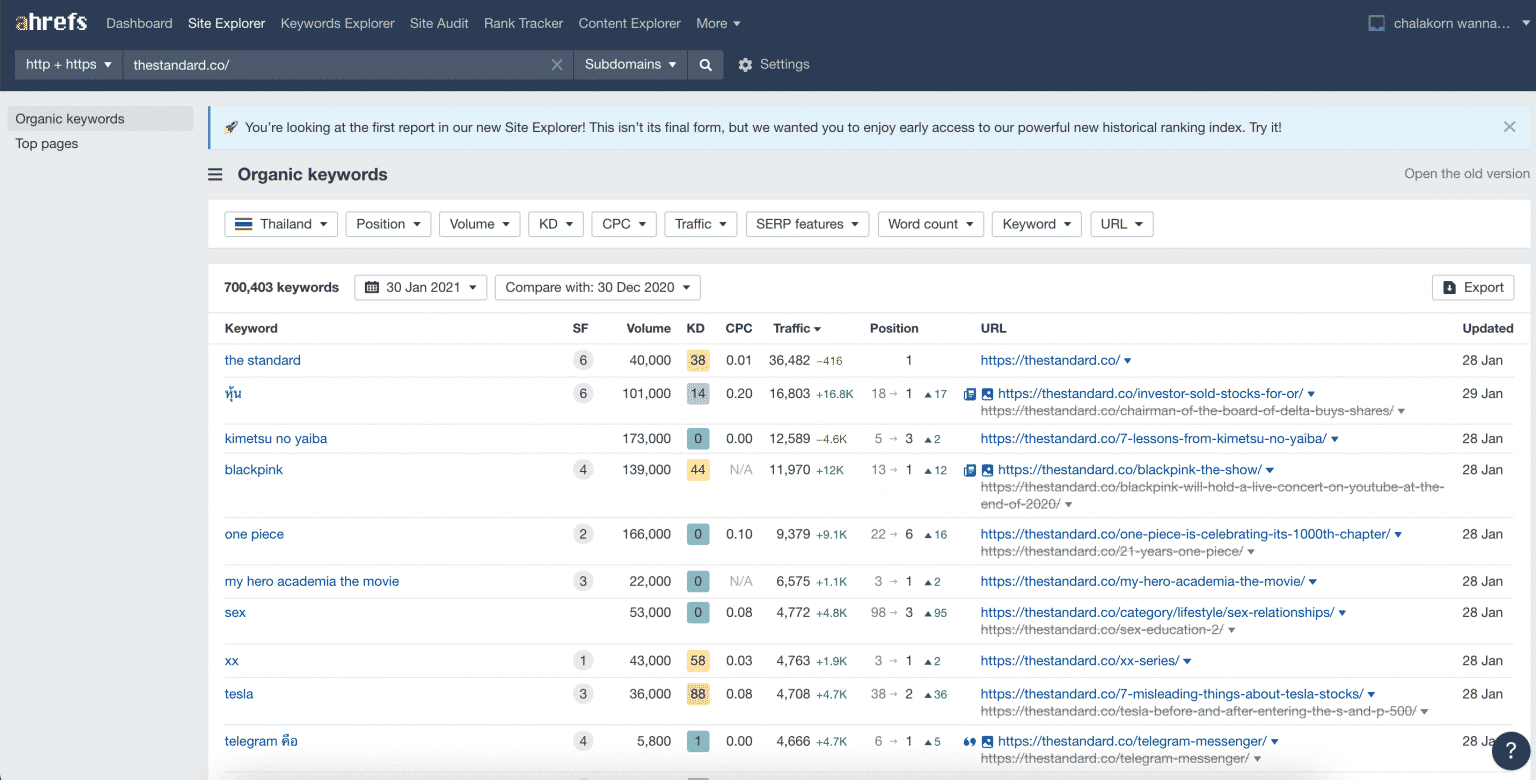
Task: Select Organic keywords in the sidebar
Action: click(100, 119)
